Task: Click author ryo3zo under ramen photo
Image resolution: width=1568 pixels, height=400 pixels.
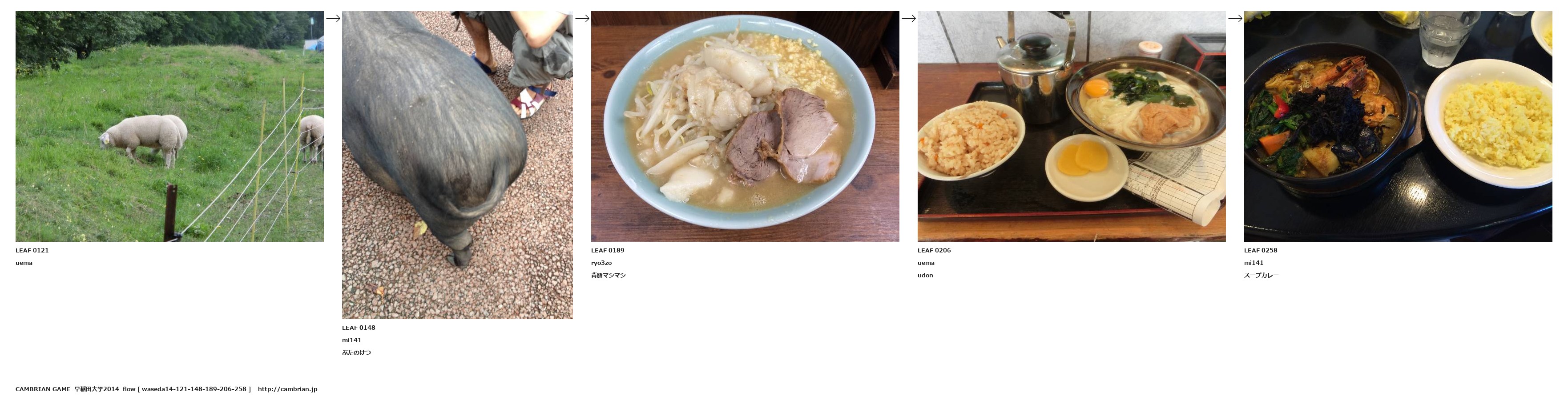Action: click(601, 263)
